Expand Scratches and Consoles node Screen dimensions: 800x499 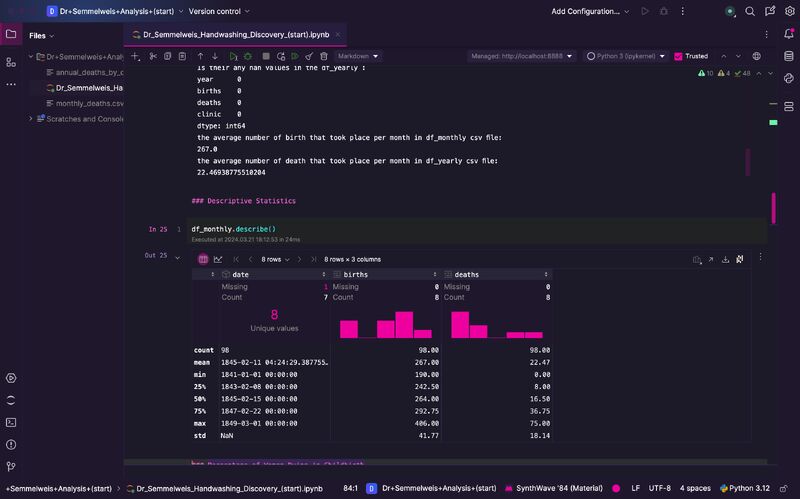(x=31, y=118)
